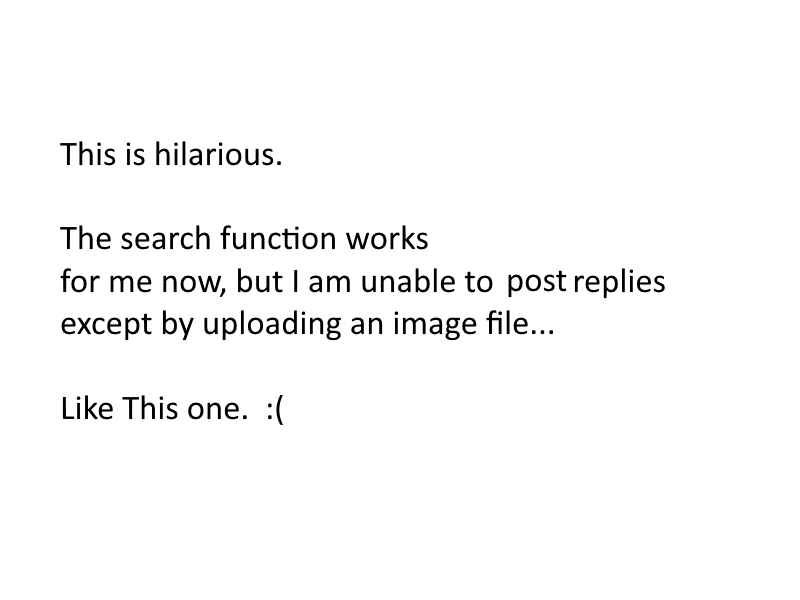The height and width of the screenshot is (600, 800).
Task: Click the word 'The' starting second paragraph
Action: pos(85,238)
